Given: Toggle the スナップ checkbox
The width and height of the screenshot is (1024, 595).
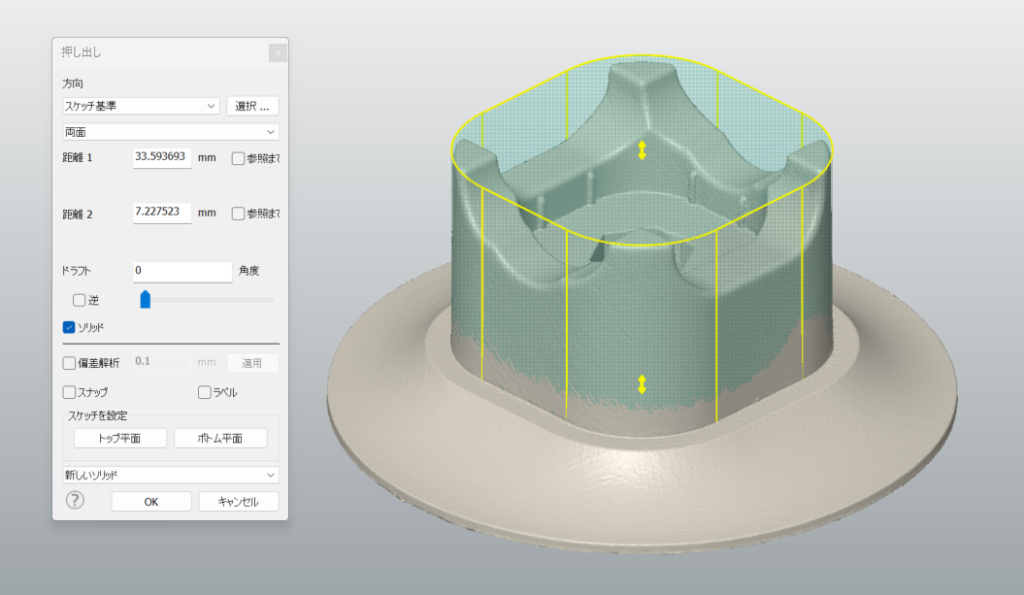Looking at the screenshot, I should click(69, 392).
